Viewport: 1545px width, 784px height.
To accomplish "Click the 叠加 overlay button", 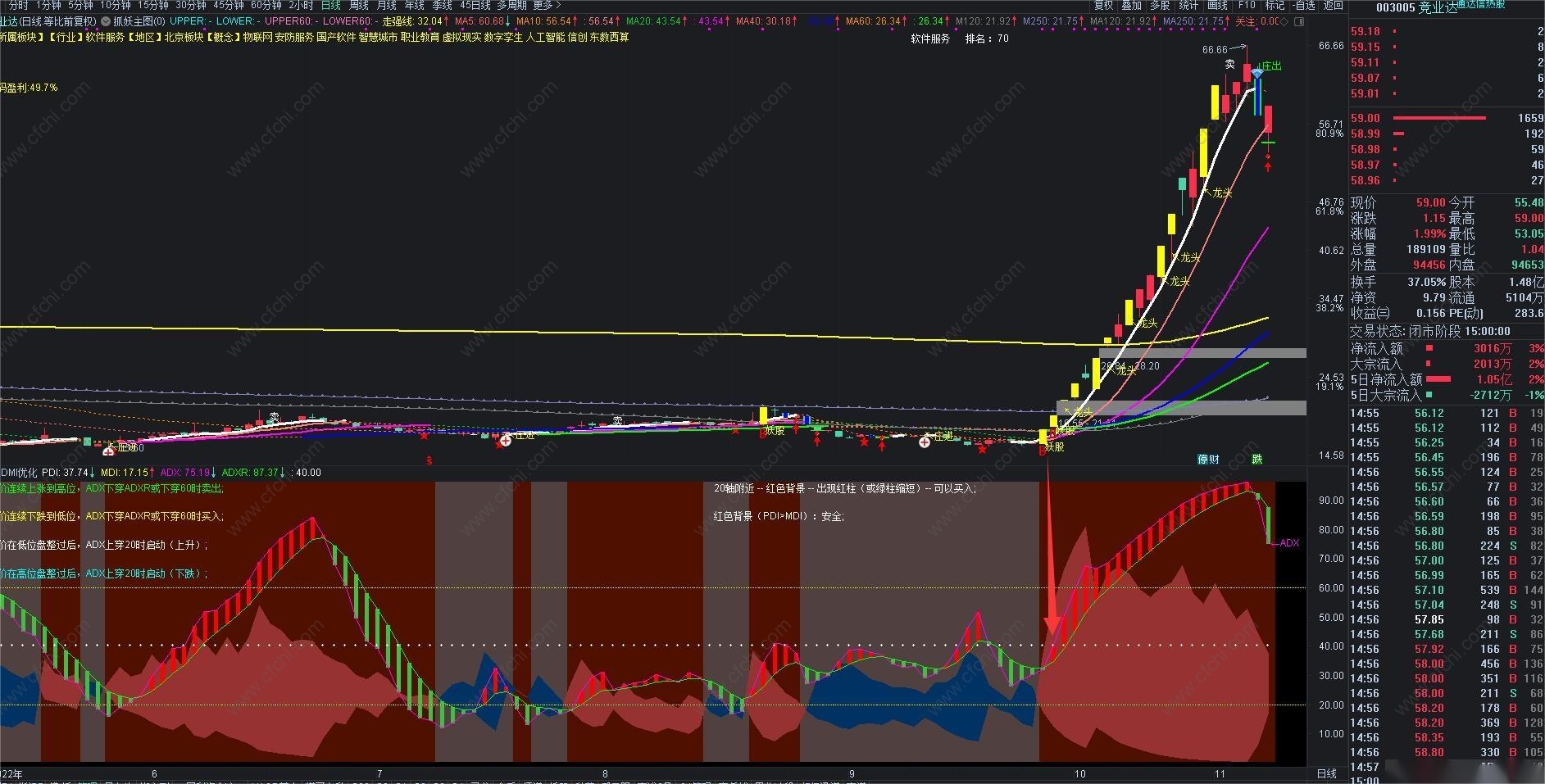I will pos(1132,5).
